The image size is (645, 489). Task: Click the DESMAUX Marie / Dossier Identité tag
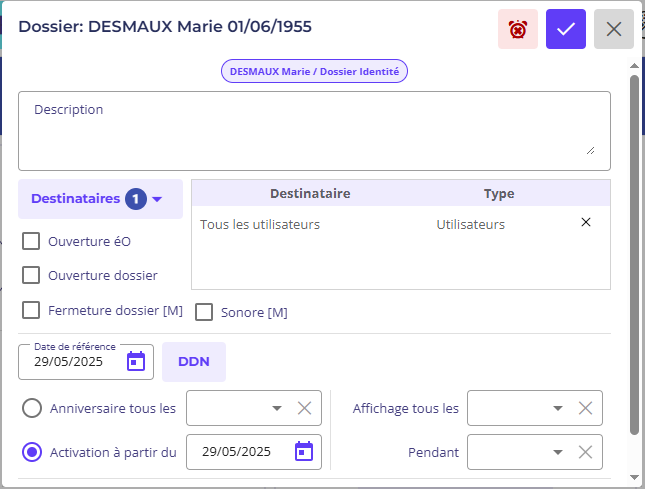point(314,72)
